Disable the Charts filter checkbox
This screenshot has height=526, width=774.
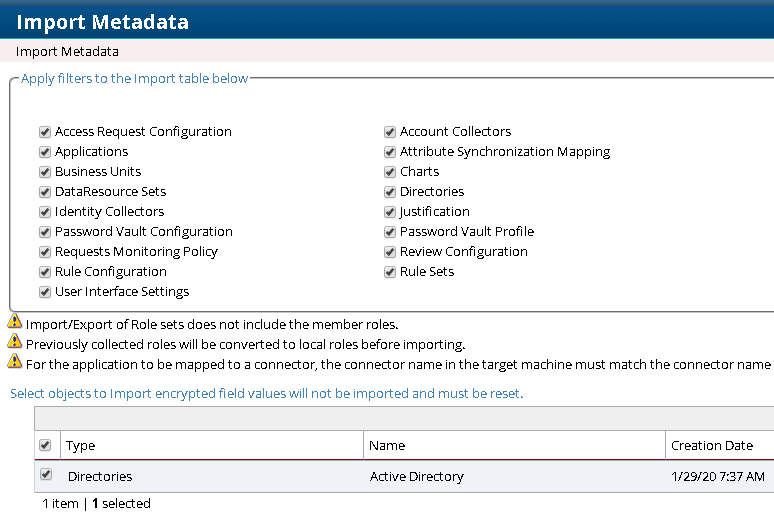pyautogui.click(x=390, y=172)
